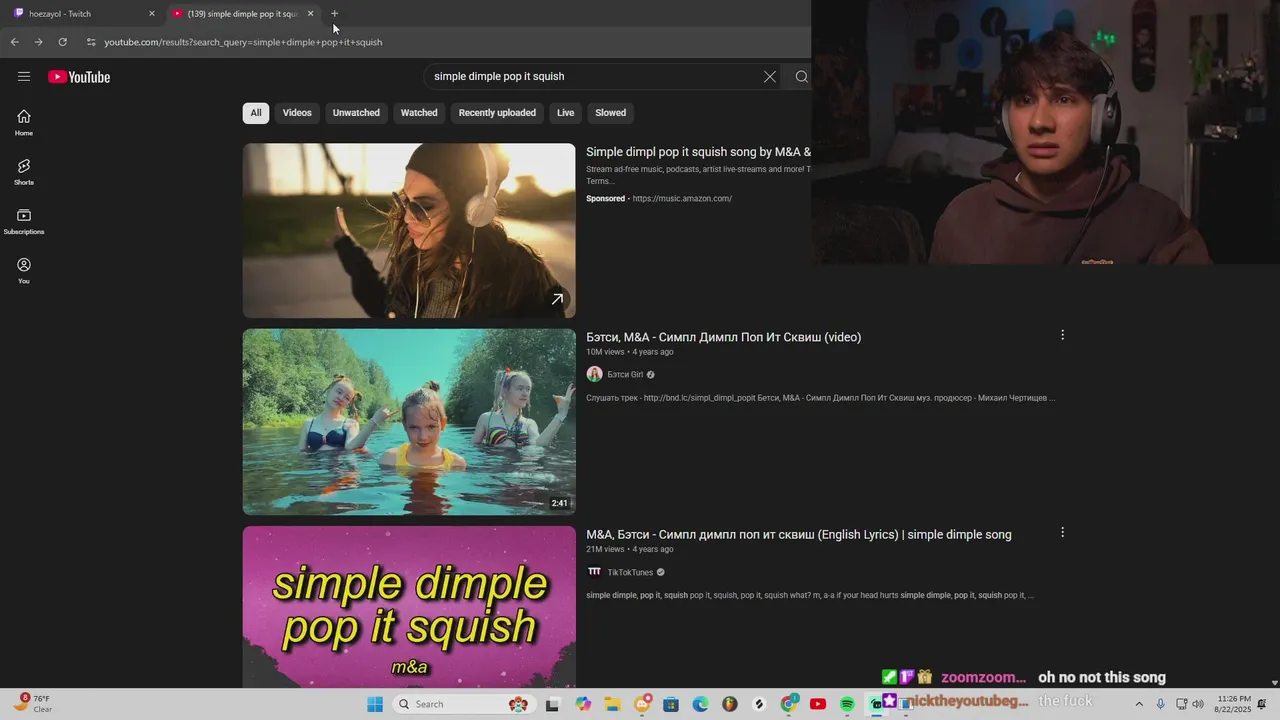Image resolution: width=1280 pixels, height=720 pixels.
Task: Switch to the hoezayol - Twitch tab
Action: coord(83,14)
